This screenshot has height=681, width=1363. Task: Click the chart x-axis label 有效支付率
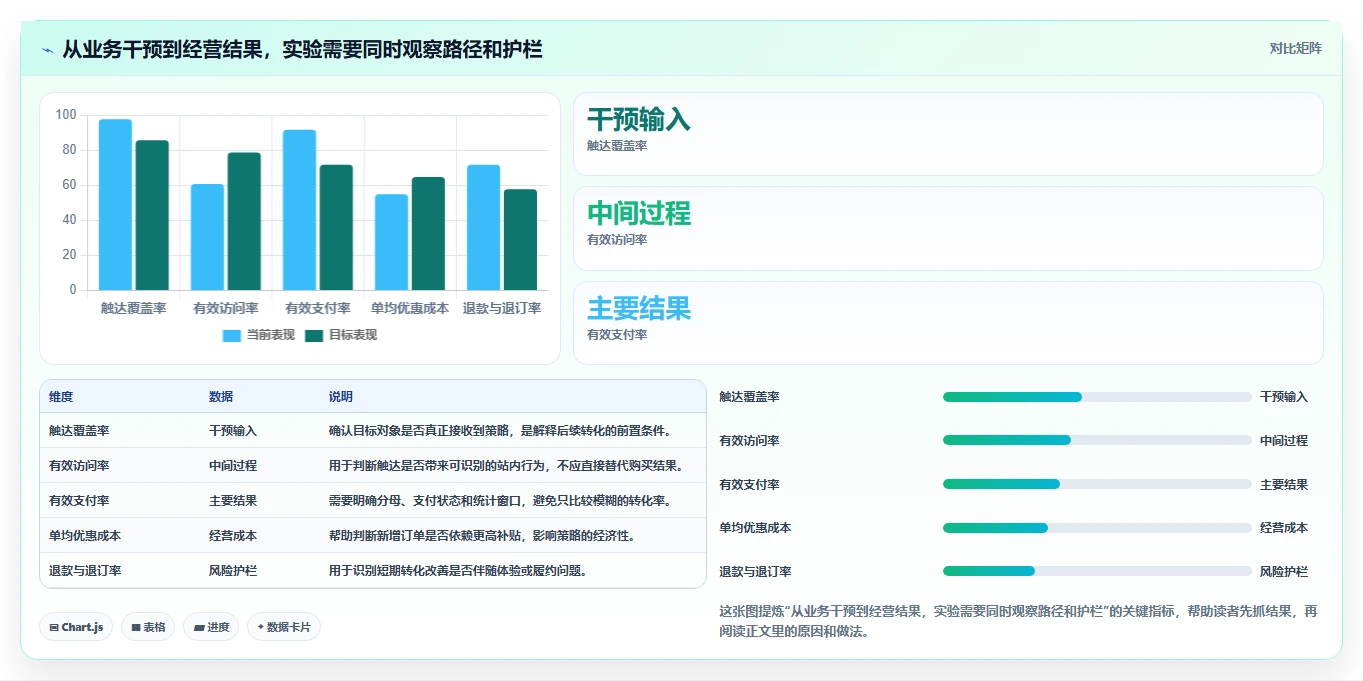pos(318,309)
